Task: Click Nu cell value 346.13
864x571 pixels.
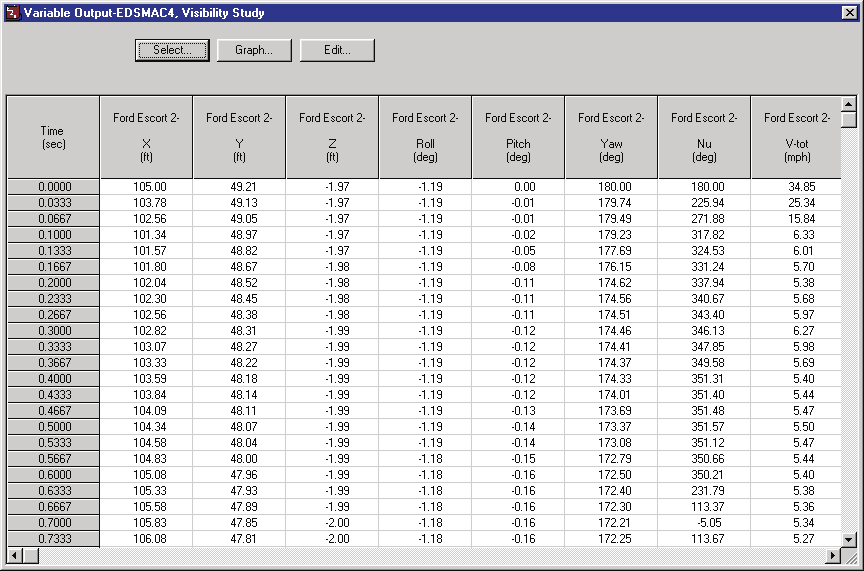Action: [x=705, y=331]
